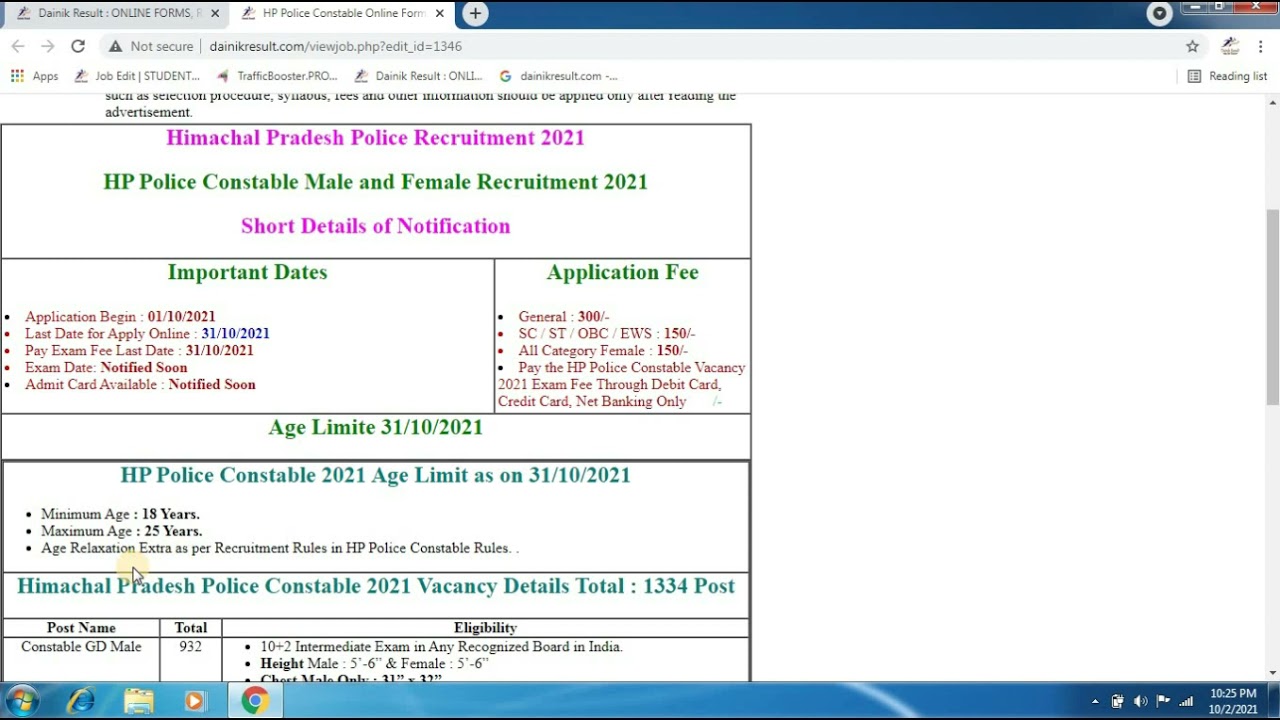This screenshot has height=720, width=1280.
Task: Open the TrafficBooster.PRO bookmark
Action: tap(277, 76)
